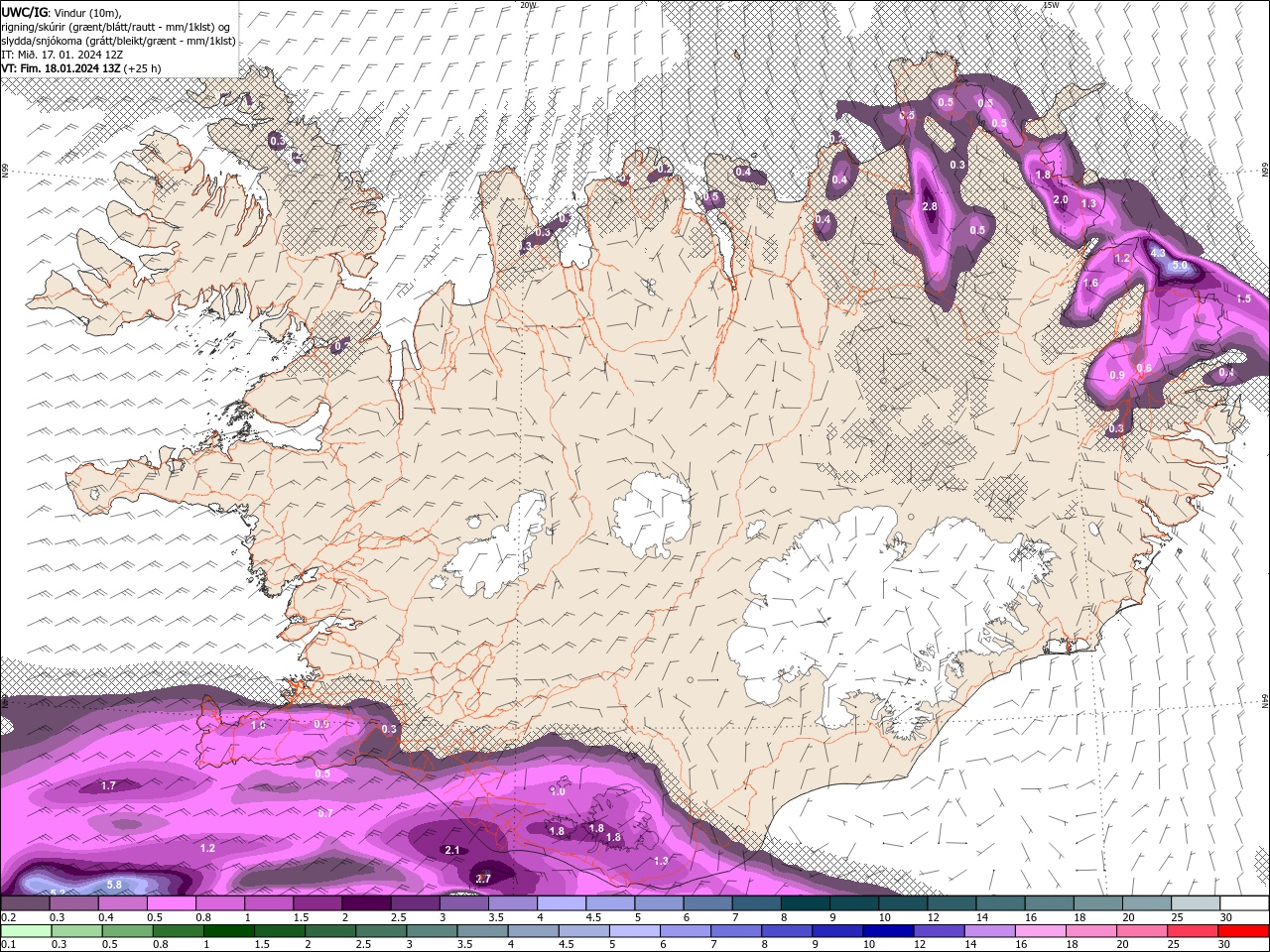Viewport: 1270px width, 952px height.
Task: Click the 20W longitude label on the top edge
Action: point(528,5)
